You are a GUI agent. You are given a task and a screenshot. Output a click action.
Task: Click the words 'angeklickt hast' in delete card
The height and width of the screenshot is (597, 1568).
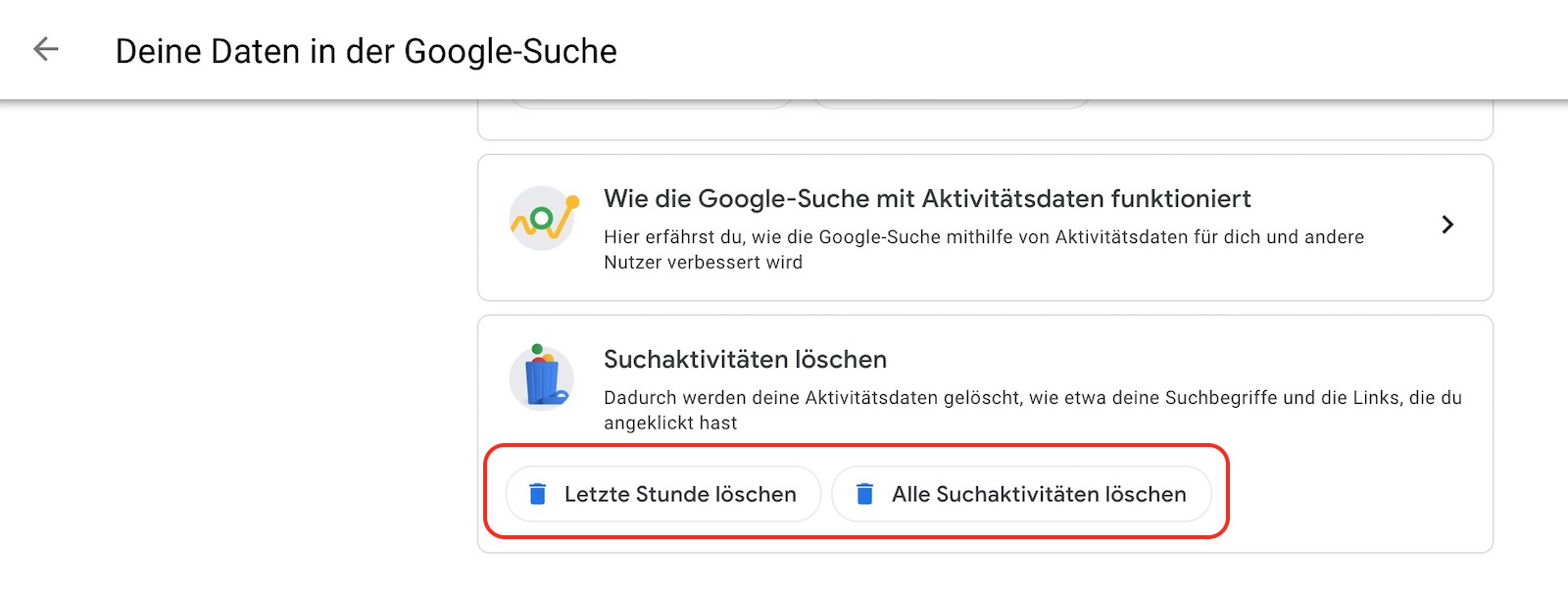tap(670, 423)
